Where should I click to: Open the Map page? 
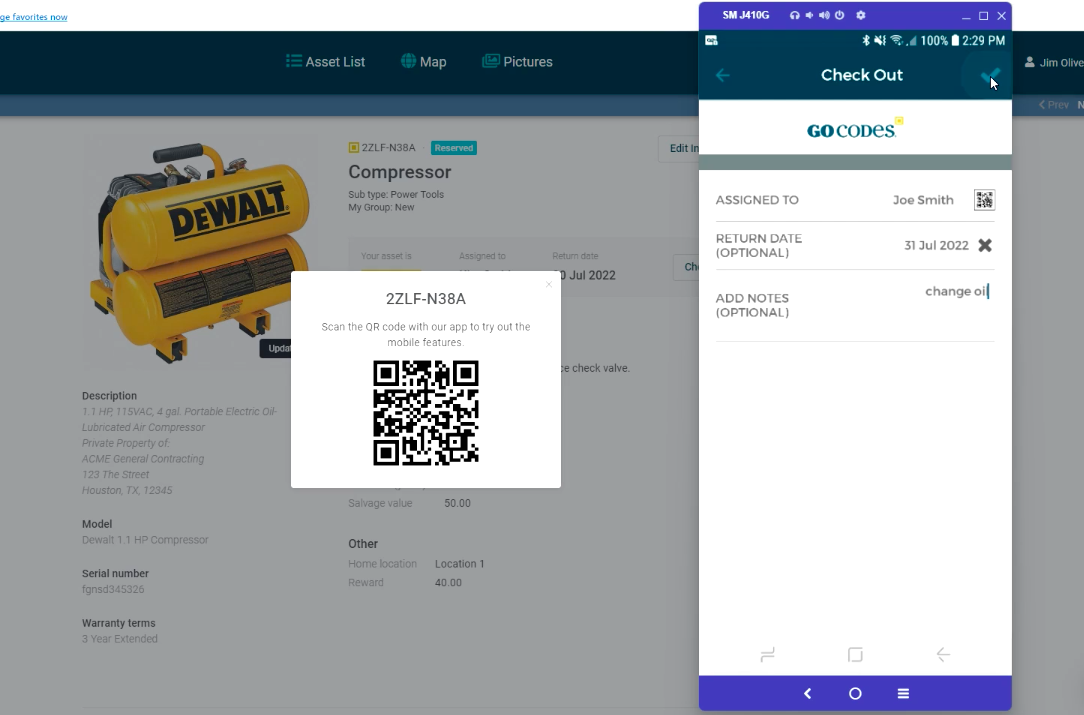[x=423, y=62]
